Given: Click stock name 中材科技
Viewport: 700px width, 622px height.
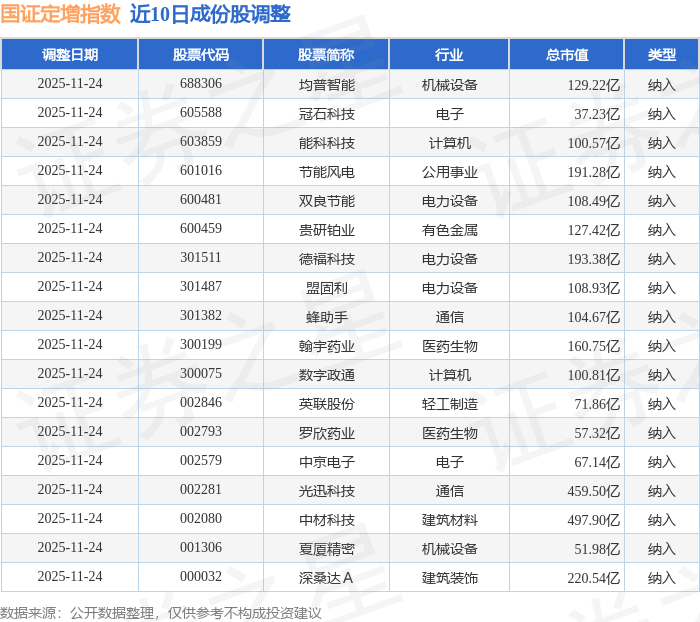Looking at the screenshot, I should (x=327, y=520).
